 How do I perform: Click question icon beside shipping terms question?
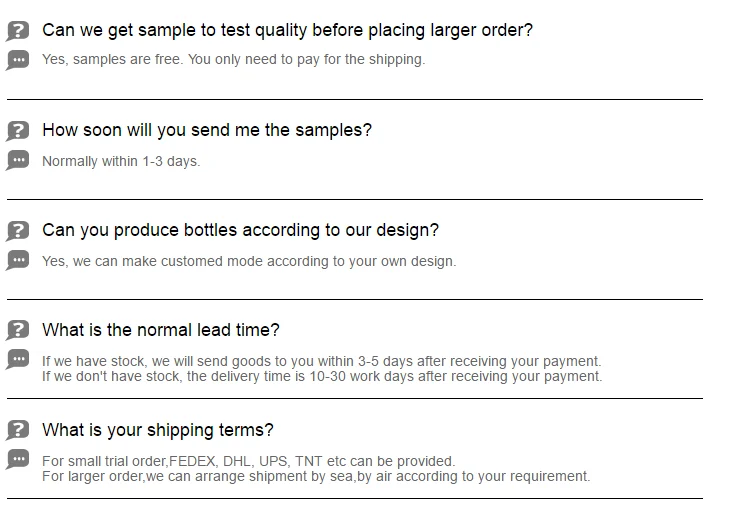18,431
